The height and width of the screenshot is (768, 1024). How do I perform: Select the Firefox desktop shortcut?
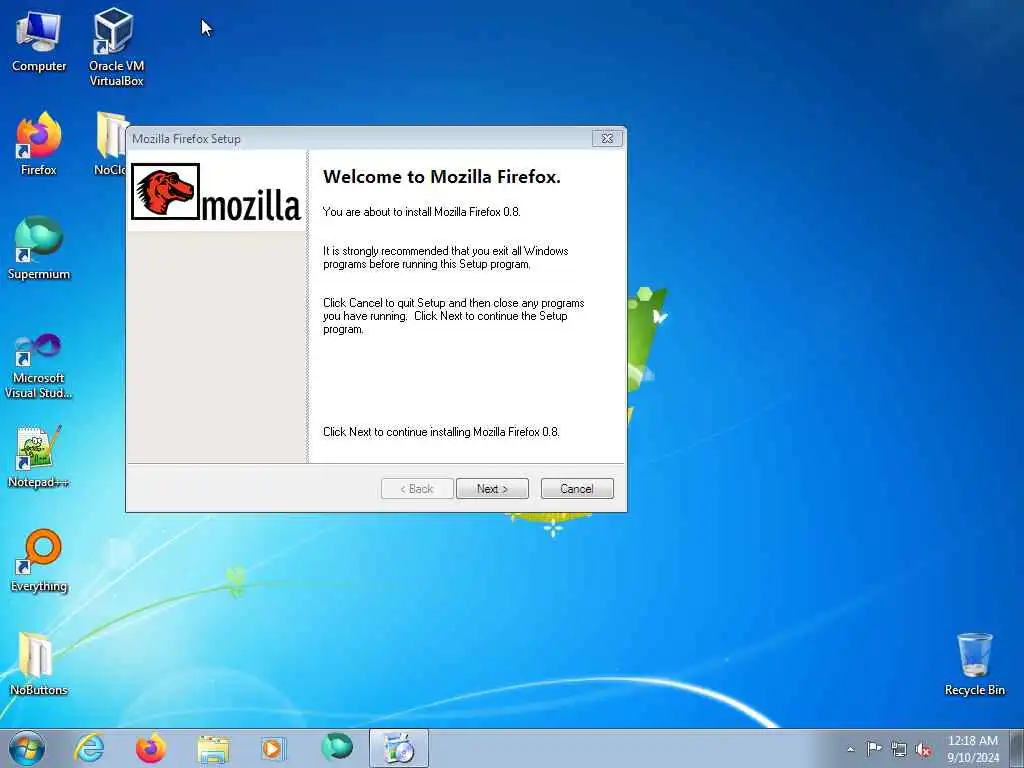coord(39,144)
